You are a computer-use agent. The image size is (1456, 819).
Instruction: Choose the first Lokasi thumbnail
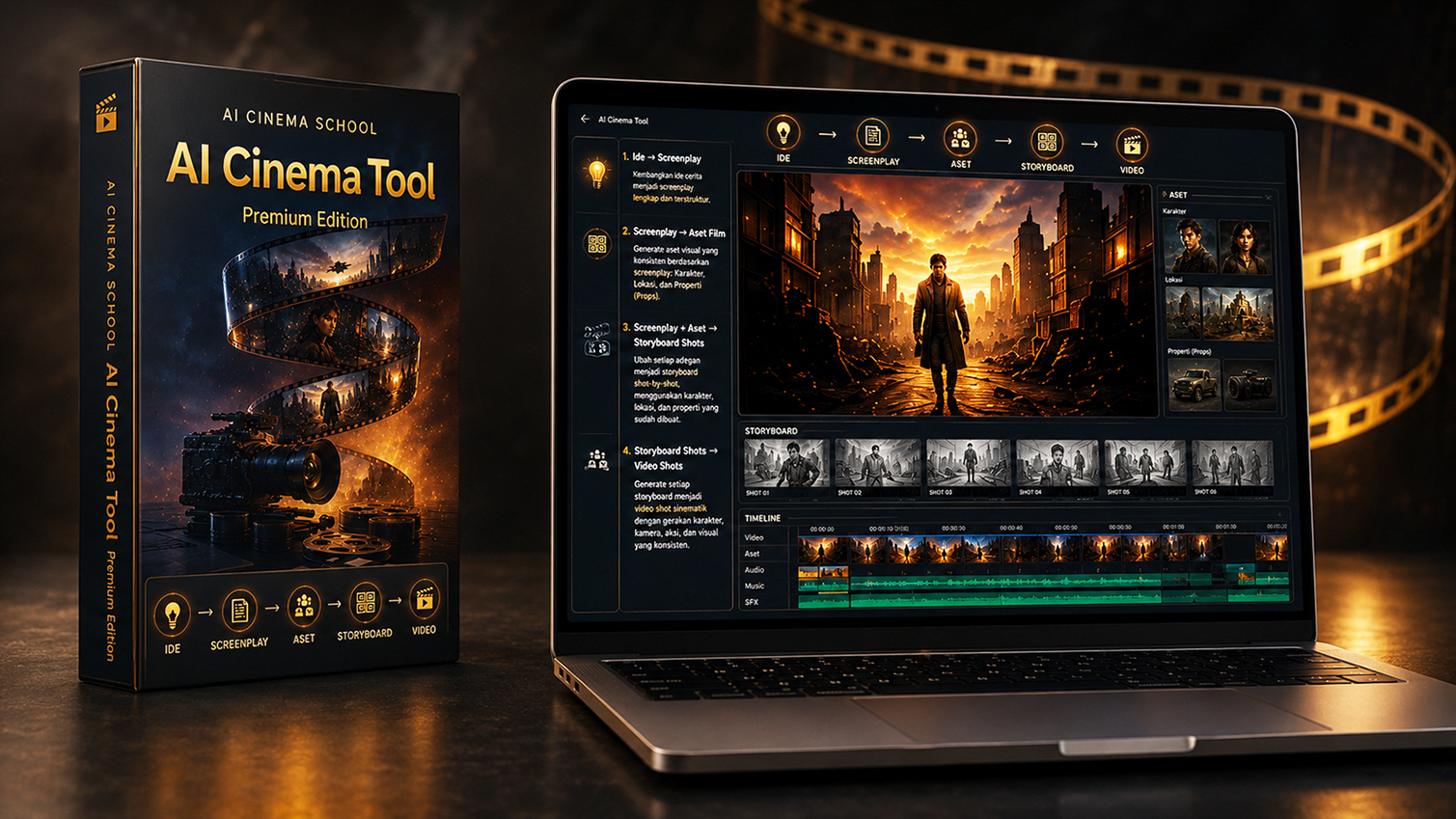[1182, 313]
